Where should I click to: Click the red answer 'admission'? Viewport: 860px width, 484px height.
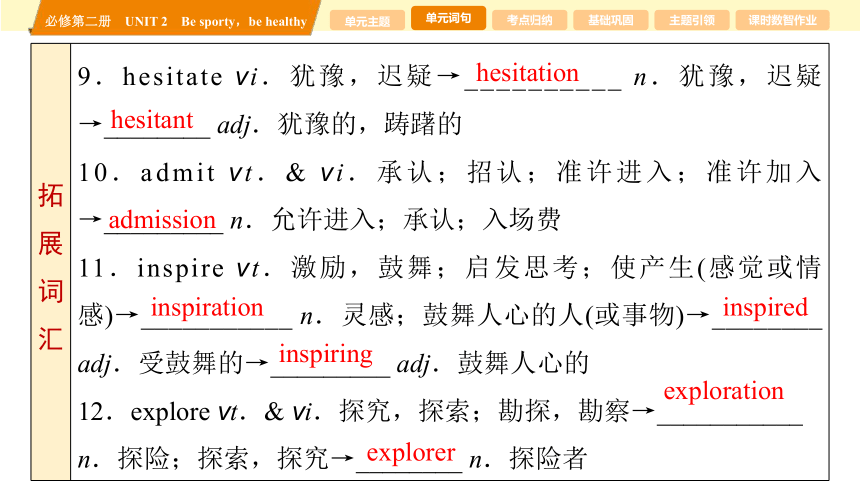click(x=162, y=220)
